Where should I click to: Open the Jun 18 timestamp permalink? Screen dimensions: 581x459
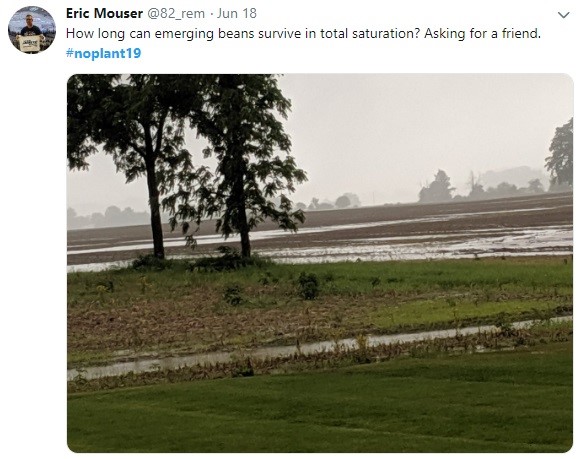pyautogui.click(x=237, y=13)
